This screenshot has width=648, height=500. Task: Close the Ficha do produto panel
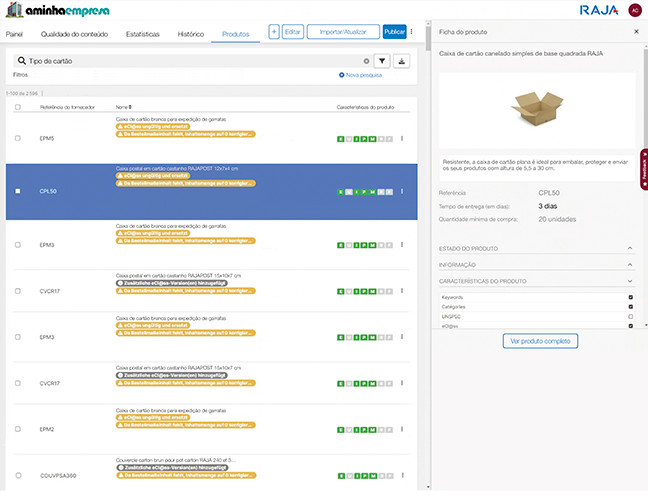click(x=636, y=31)
